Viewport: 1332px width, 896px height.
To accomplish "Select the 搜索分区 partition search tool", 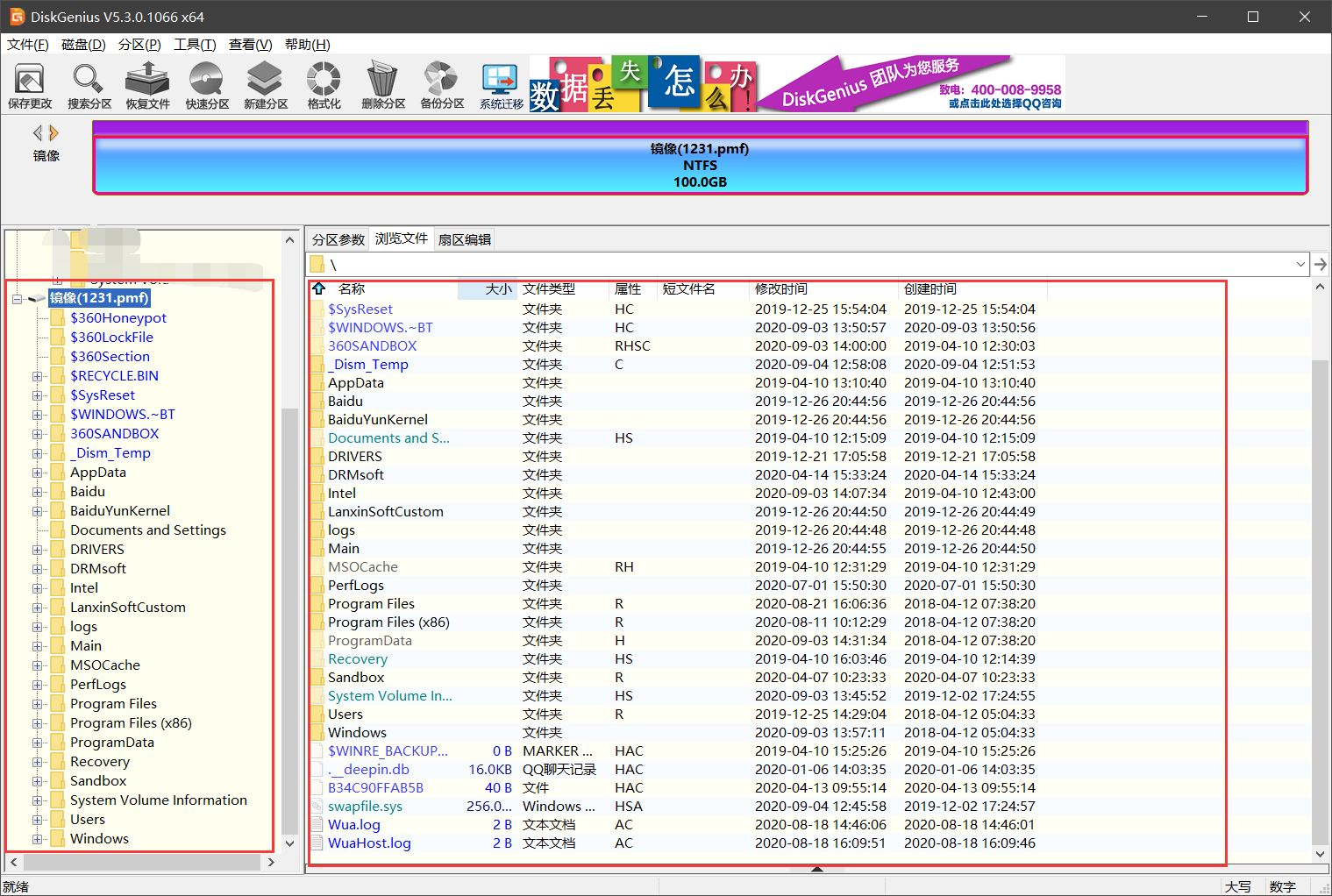I will 88,85.
